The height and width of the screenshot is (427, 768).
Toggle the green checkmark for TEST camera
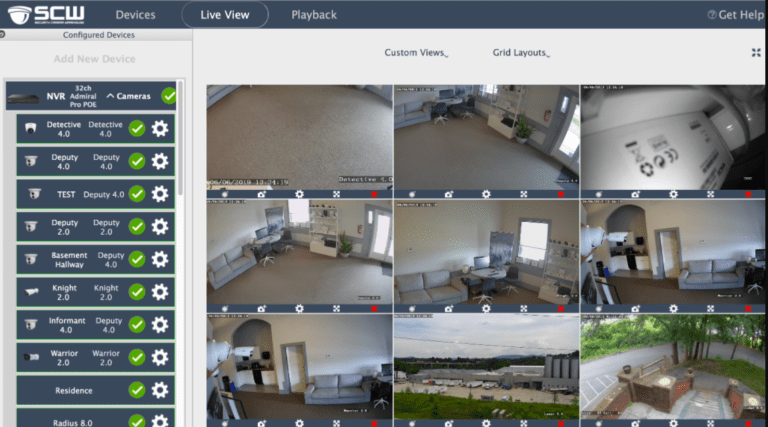(137, 194)
